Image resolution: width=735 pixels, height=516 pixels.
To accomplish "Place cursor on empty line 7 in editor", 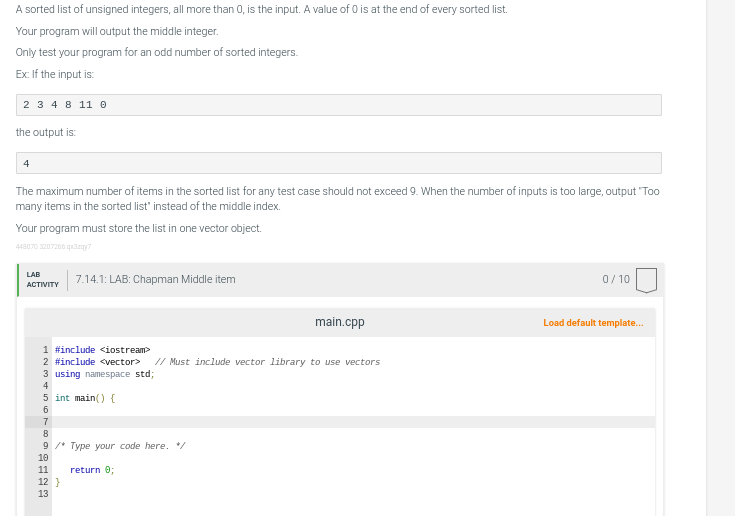I will click(353, 422).
